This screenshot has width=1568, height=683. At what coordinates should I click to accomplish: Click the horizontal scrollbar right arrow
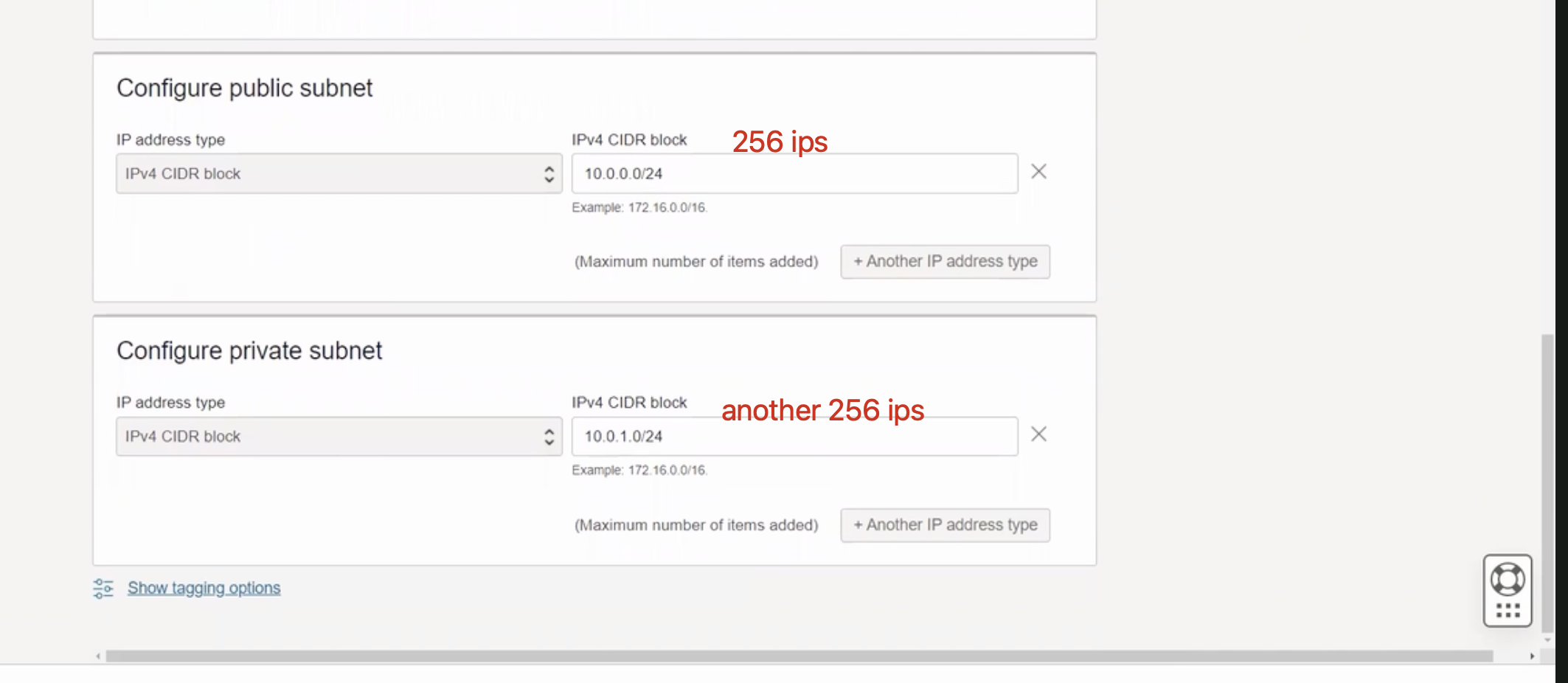tap(1532, 656)
